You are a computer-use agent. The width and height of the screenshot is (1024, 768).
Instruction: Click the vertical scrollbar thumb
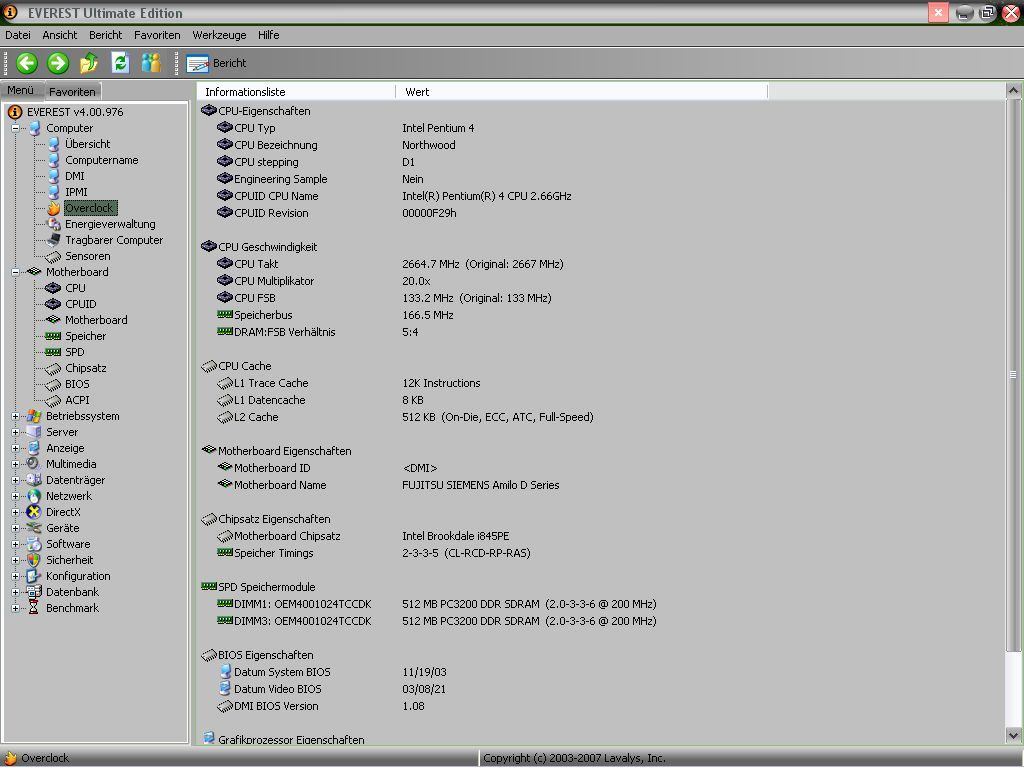(1013, 375)
